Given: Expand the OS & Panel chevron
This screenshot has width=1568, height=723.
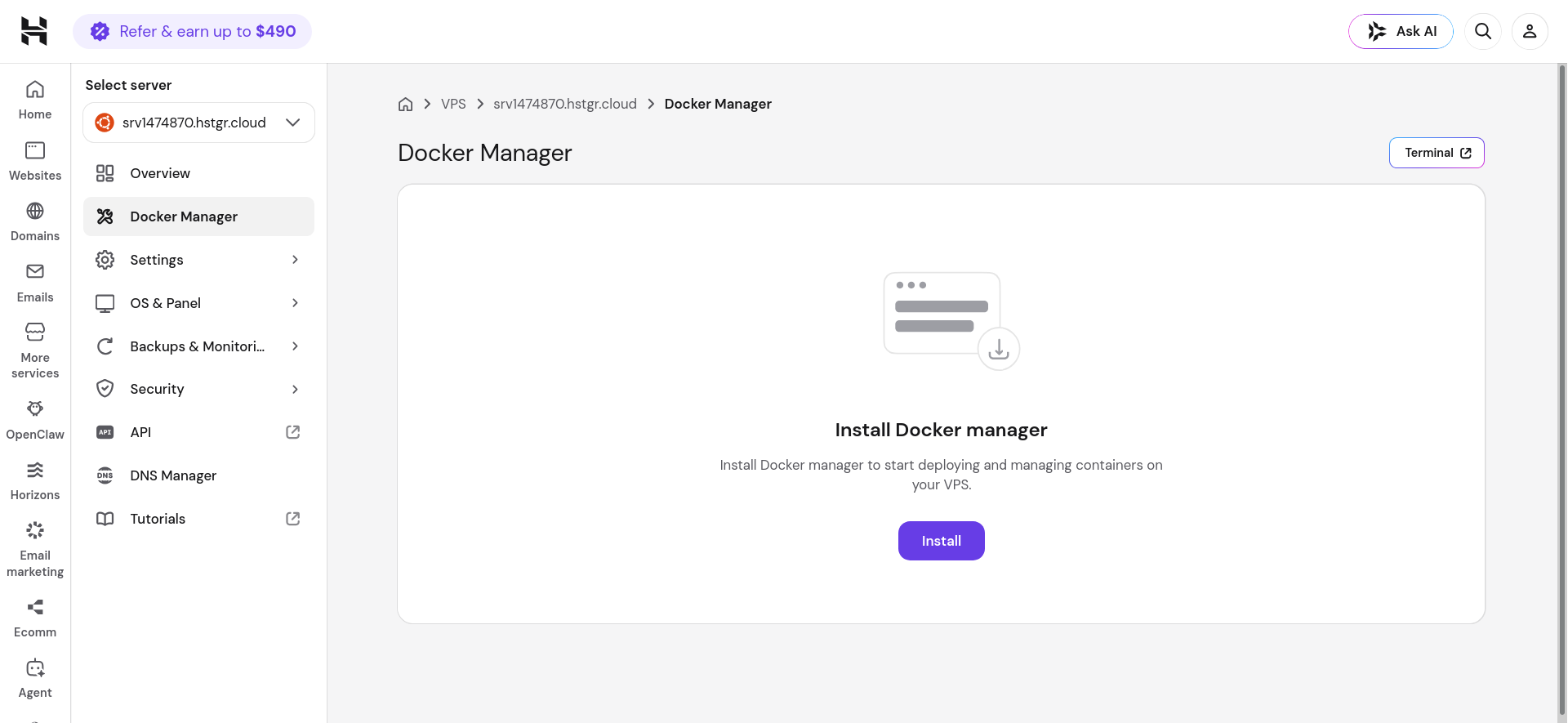Looking at the screenshot, I should click(x=295, y=303).
